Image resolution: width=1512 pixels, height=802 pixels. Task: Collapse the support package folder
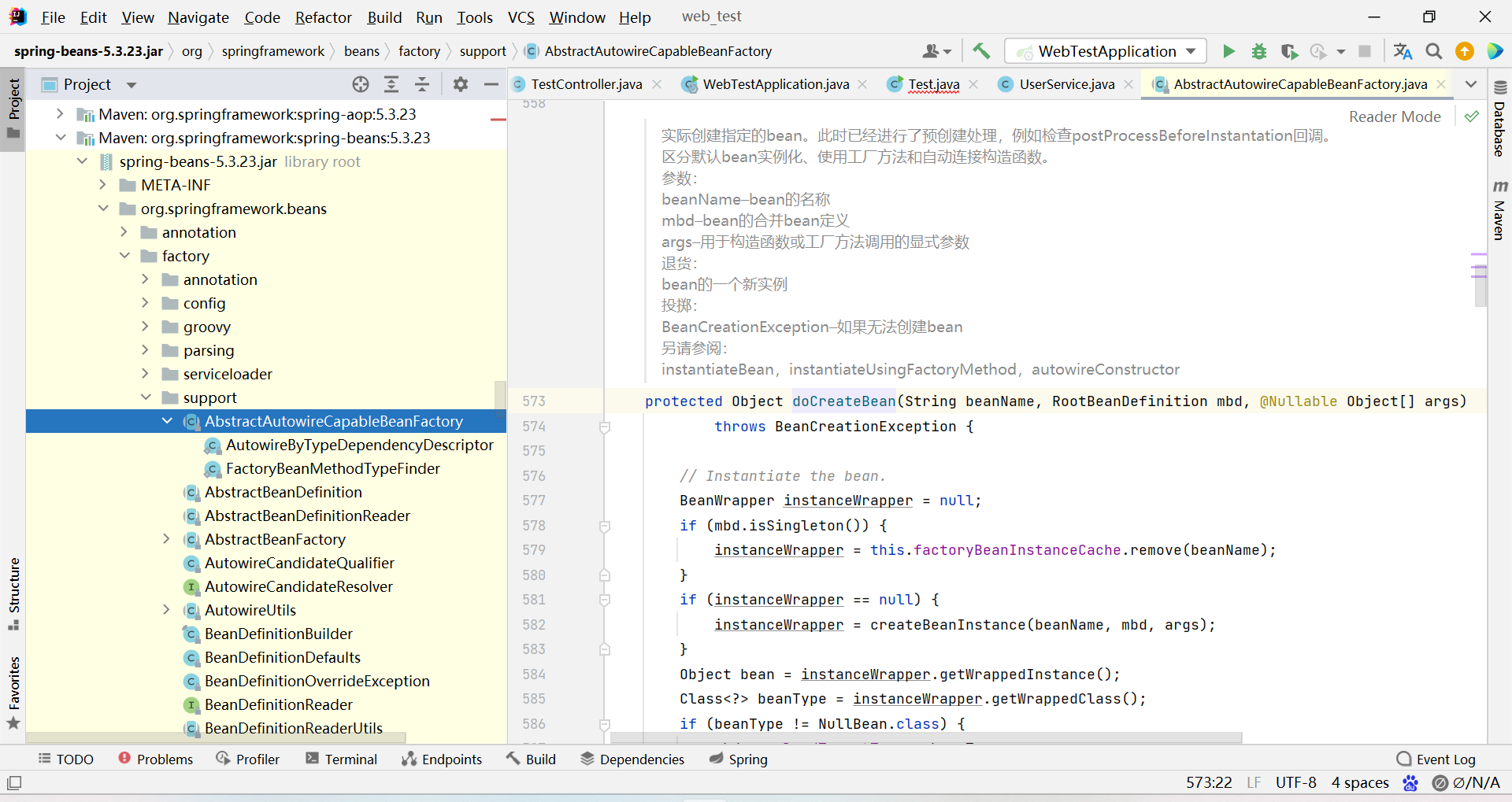pyautogui.click(x=146, y=397)
